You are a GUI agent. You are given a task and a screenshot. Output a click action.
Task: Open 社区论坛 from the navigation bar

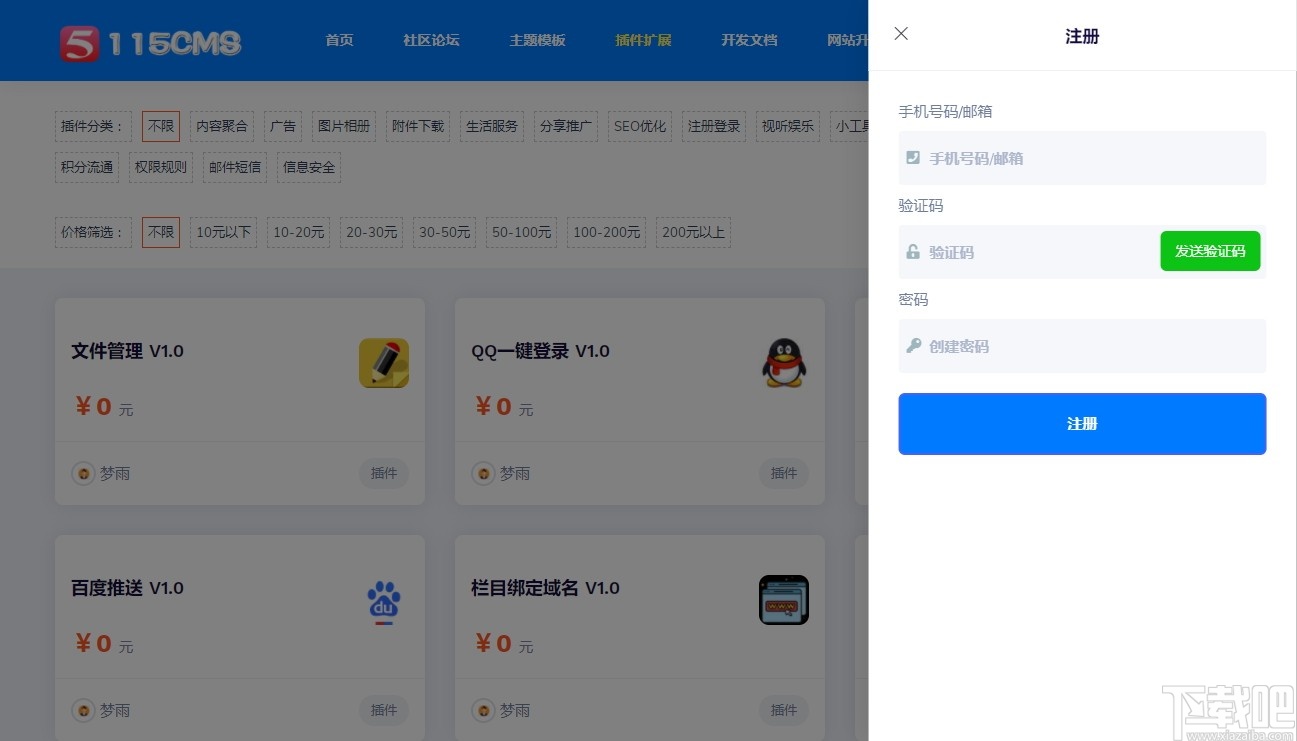click(x=431, y=40)
